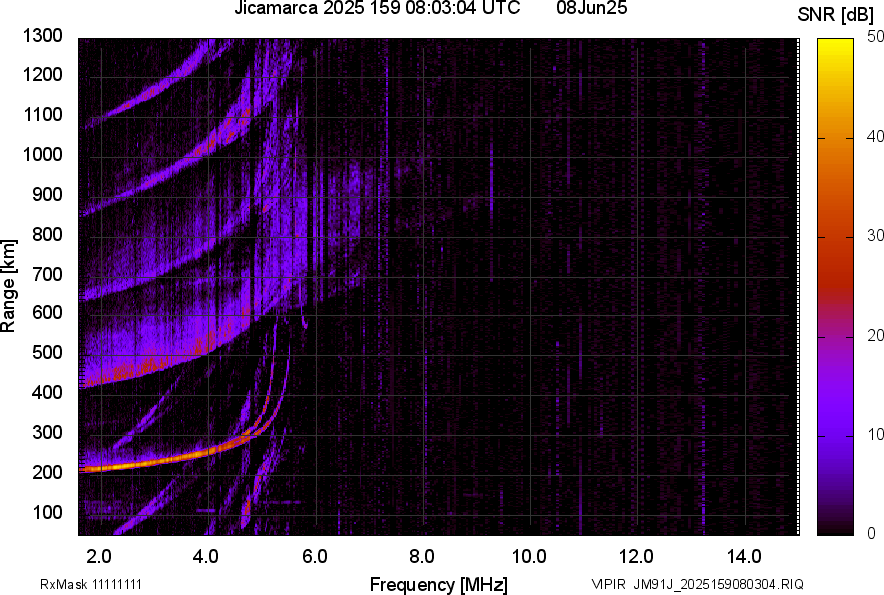This screenshot has width=884, height=595.
Task: Click the 'SNR [dB]' colorbar label
Action: (836, 15)
